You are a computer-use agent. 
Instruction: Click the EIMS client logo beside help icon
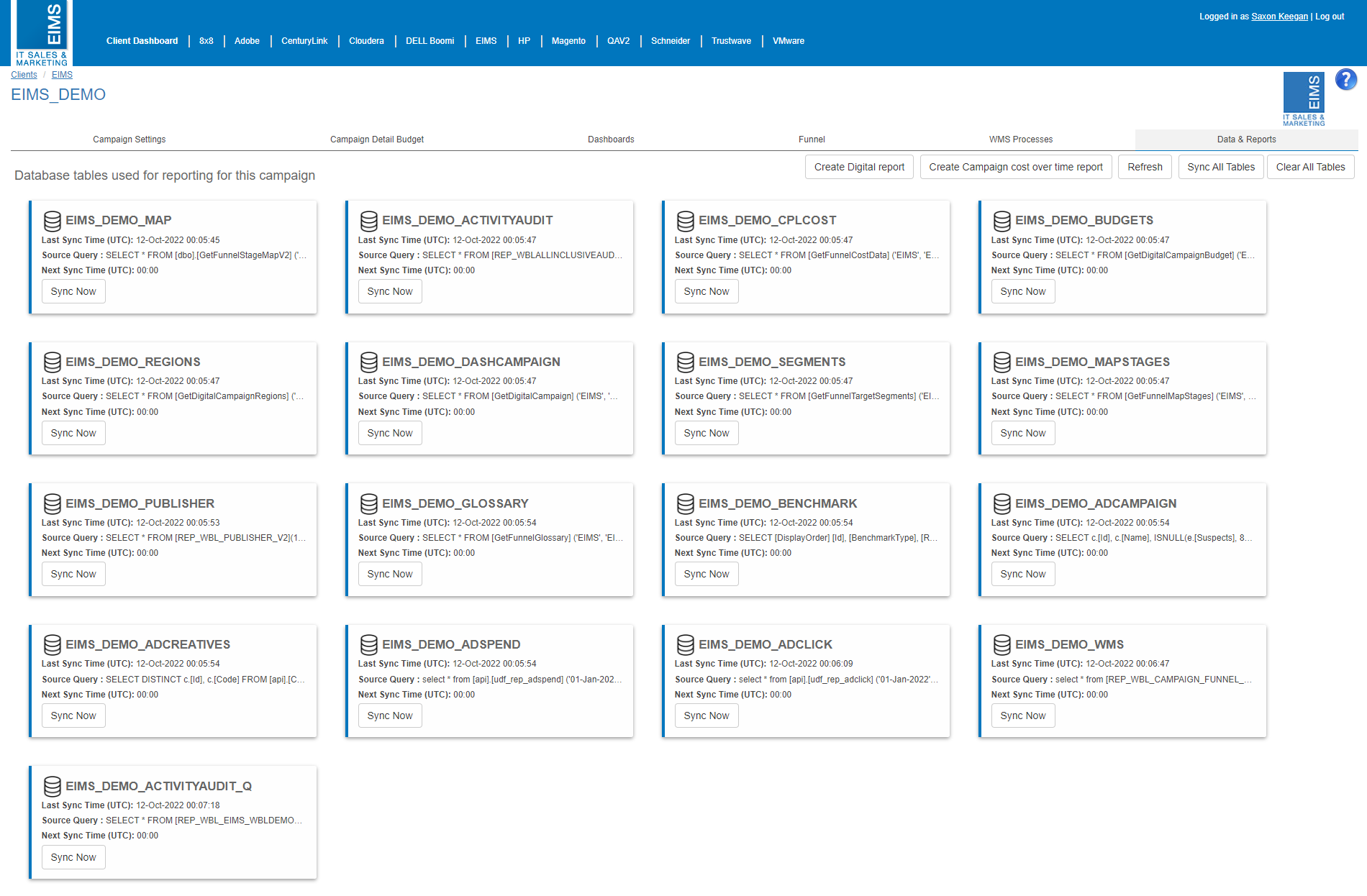click(1304, 99)
